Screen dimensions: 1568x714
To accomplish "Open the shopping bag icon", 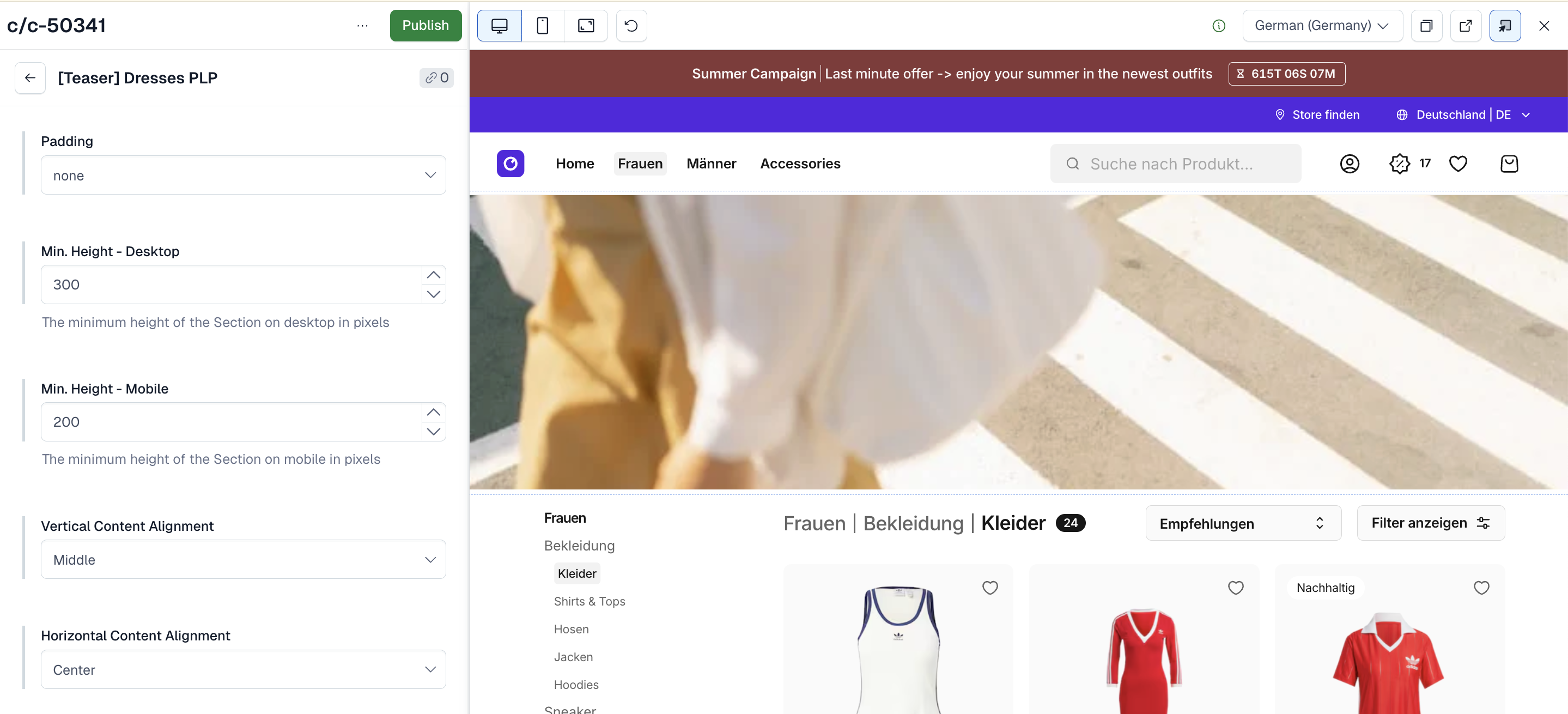I will coord(1509,164).
